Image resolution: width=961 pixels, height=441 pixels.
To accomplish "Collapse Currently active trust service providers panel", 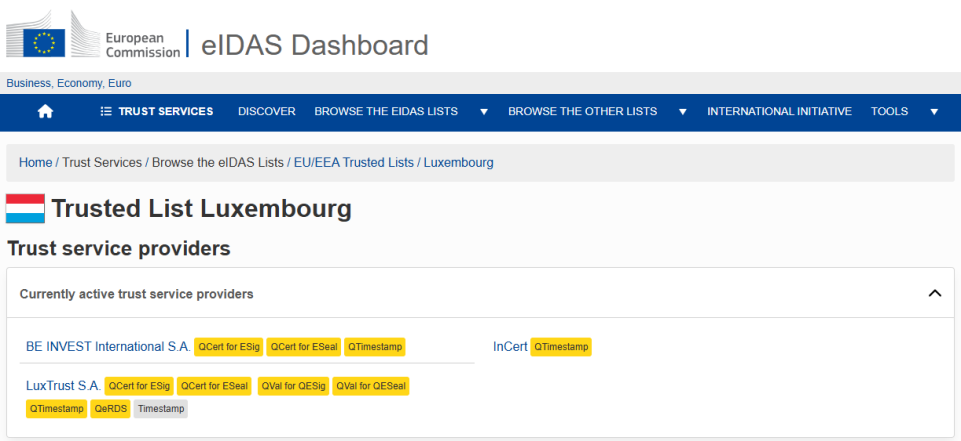I will [x=935, y=294].
